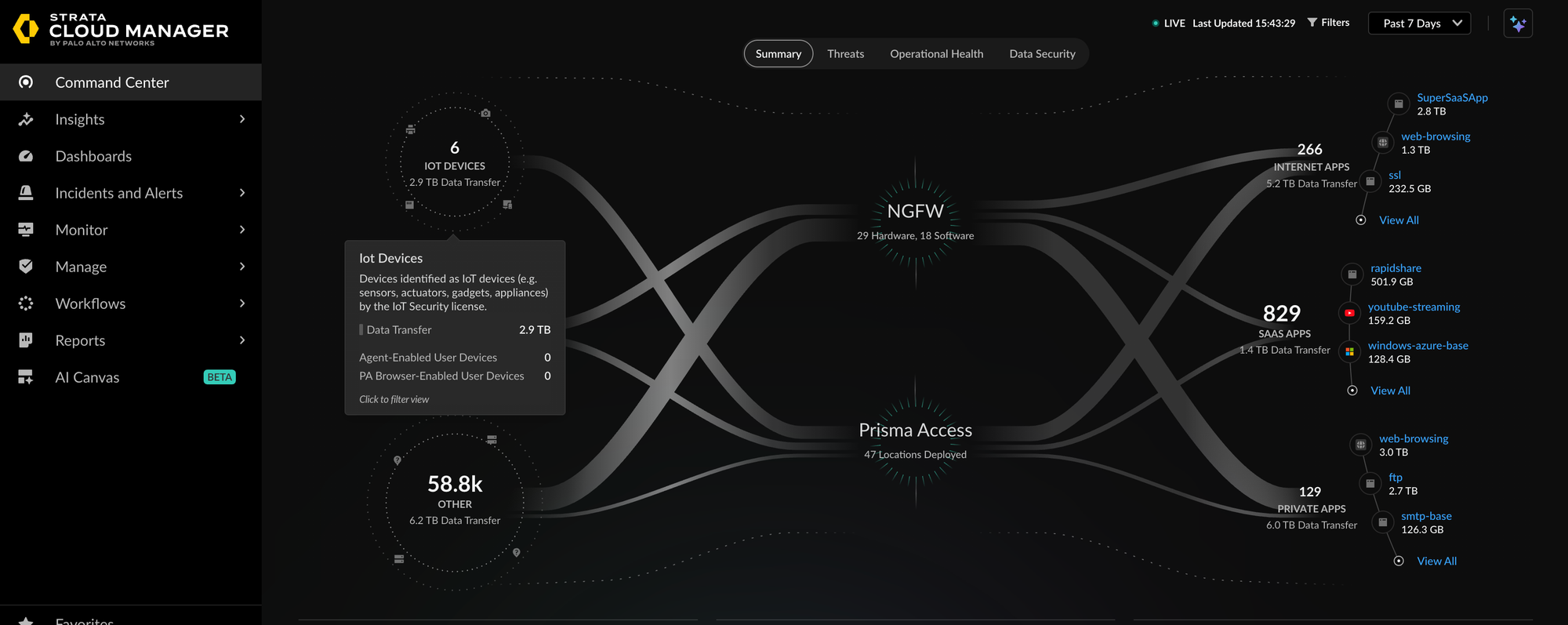The height and width of the screenshot is (625, 1568).
Task: Click the PA Browser-Enabled User Devices row
Action: [x=455, y=376]
